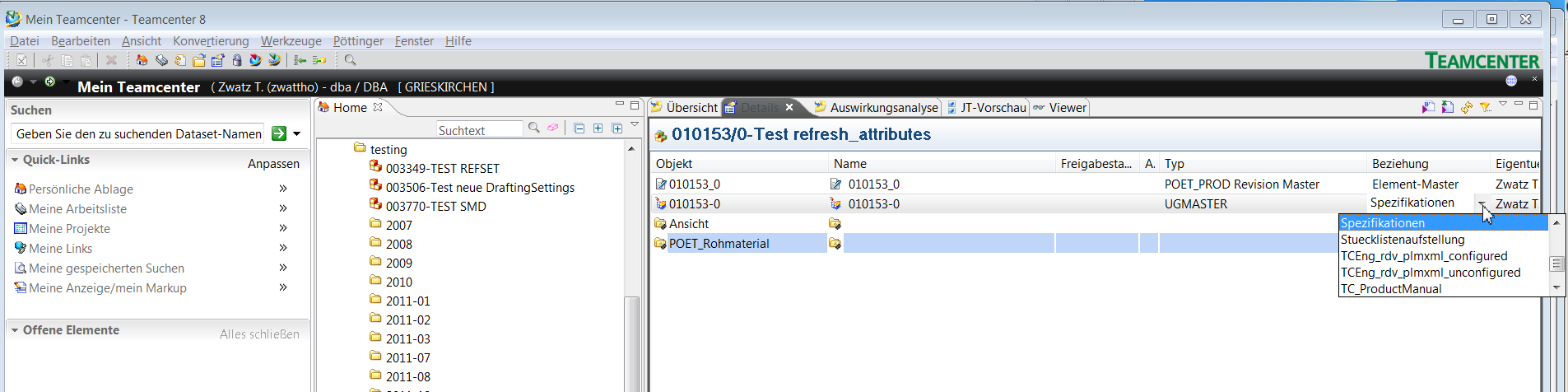
Task: Open Details view menu triangle
Action: pyautogui.click(x=1503, y=104)
